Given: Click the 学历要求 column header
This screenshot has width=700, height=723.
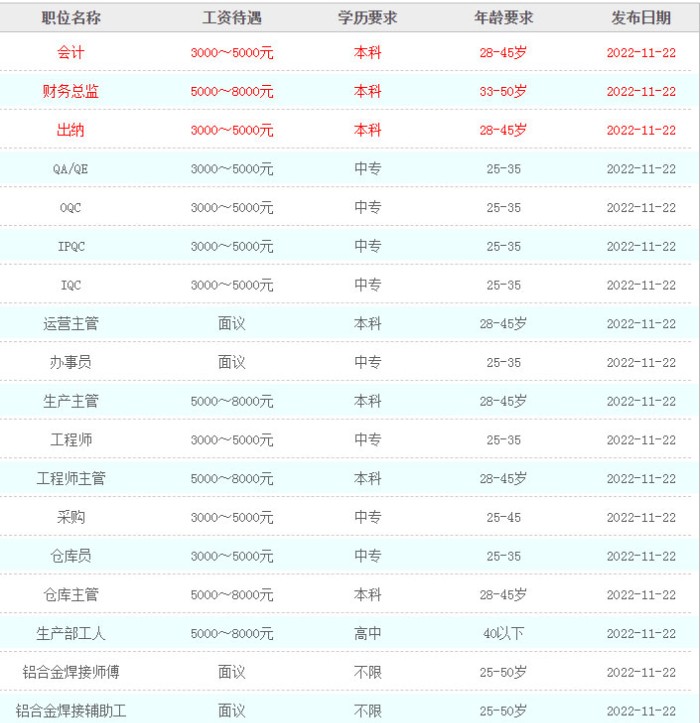Looking at the screenshot, I should pos(367,18).
